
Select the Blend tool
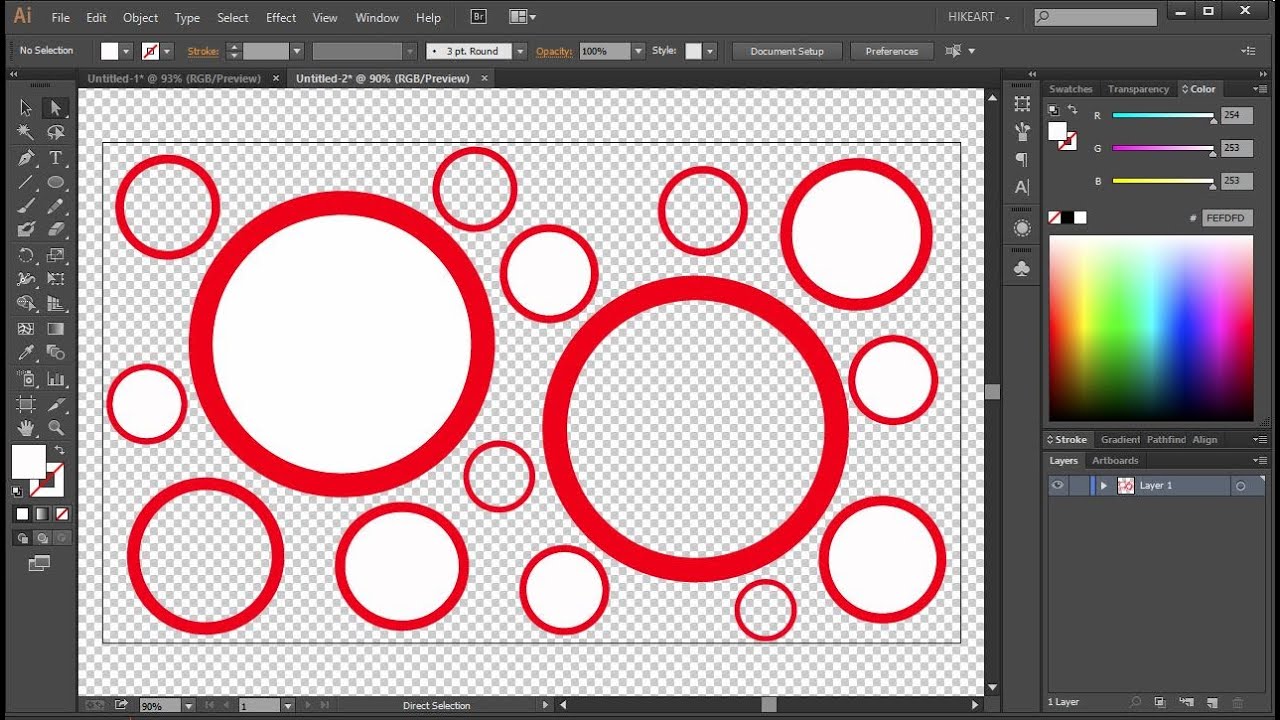55,353
